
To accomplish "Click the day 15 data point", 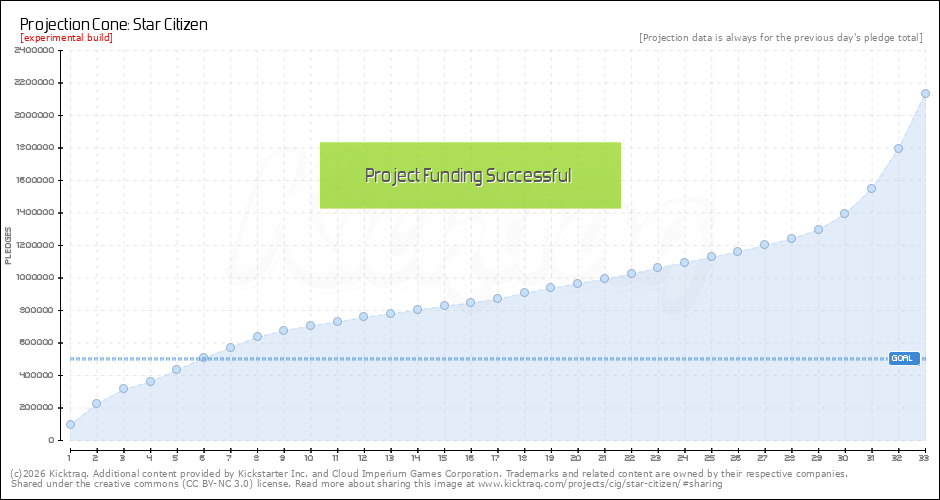I will click(444, 305).
